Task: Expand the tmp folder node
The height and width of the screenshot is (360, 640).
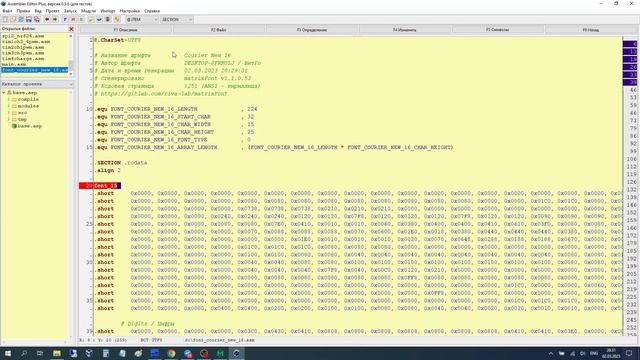Action: tap(9, 119)
